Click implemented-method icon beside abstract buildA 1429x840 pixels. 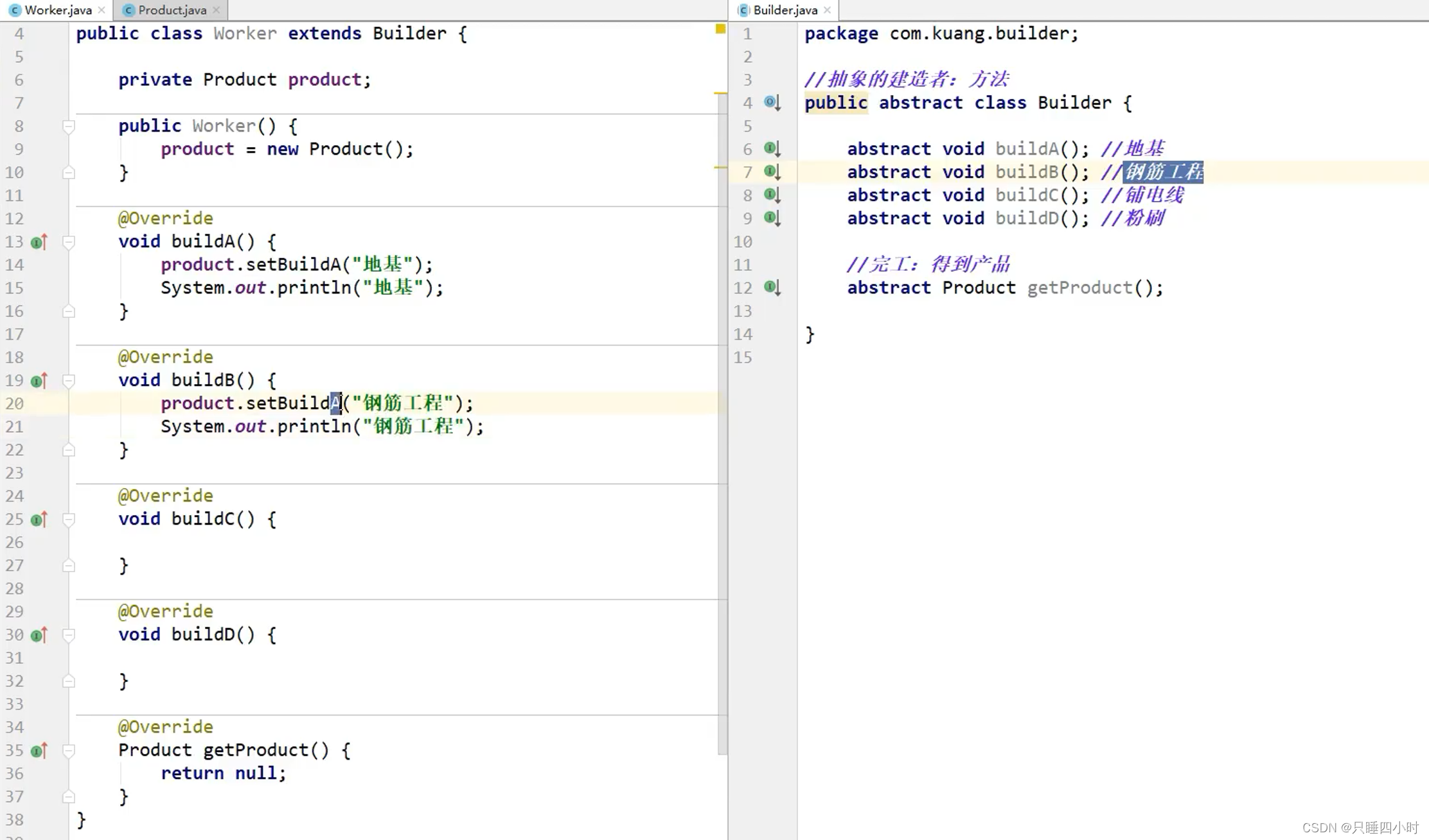(x=772, y=149)
